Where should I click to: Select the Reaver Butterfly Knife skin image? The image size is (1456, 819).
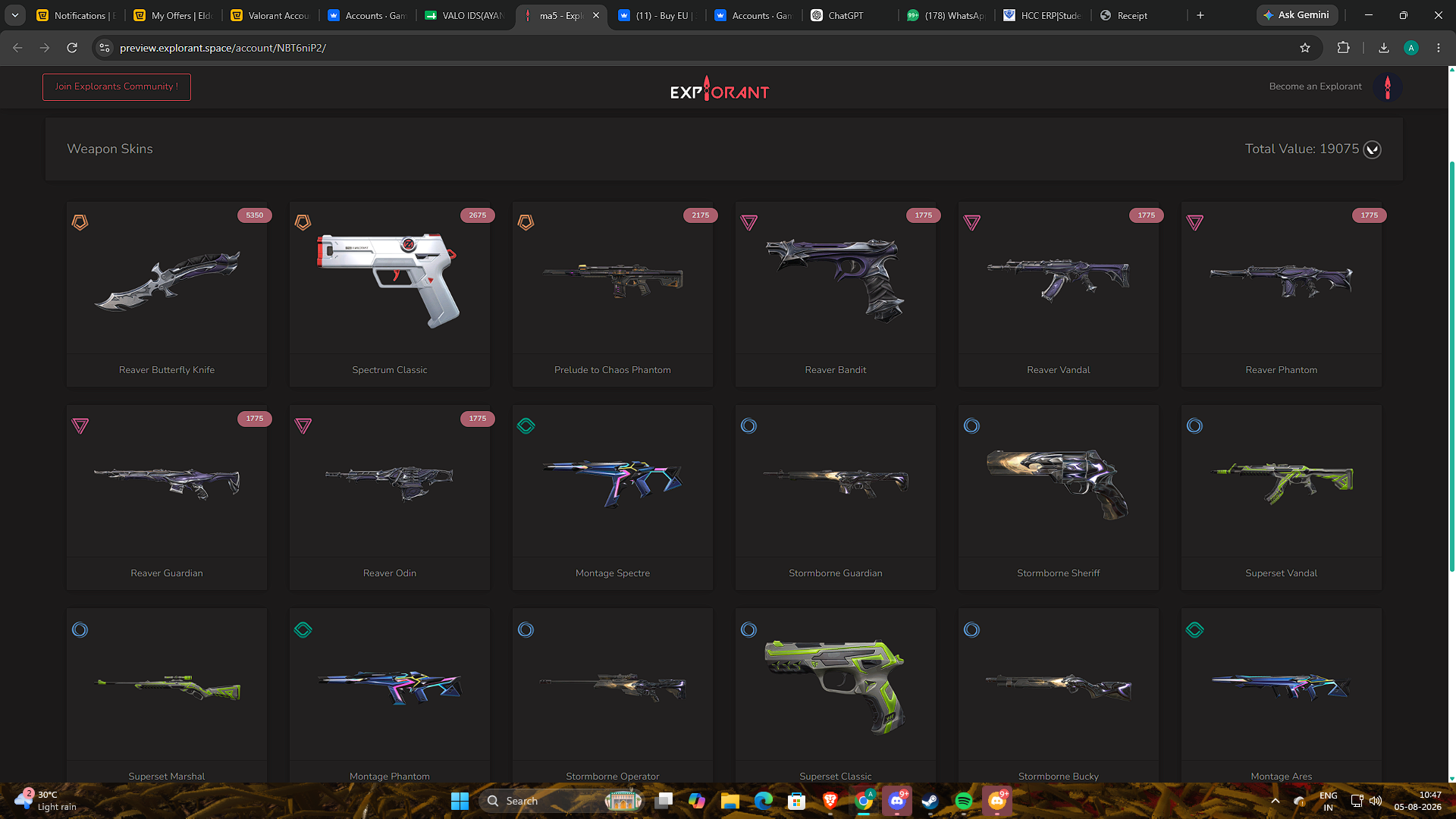167,281
